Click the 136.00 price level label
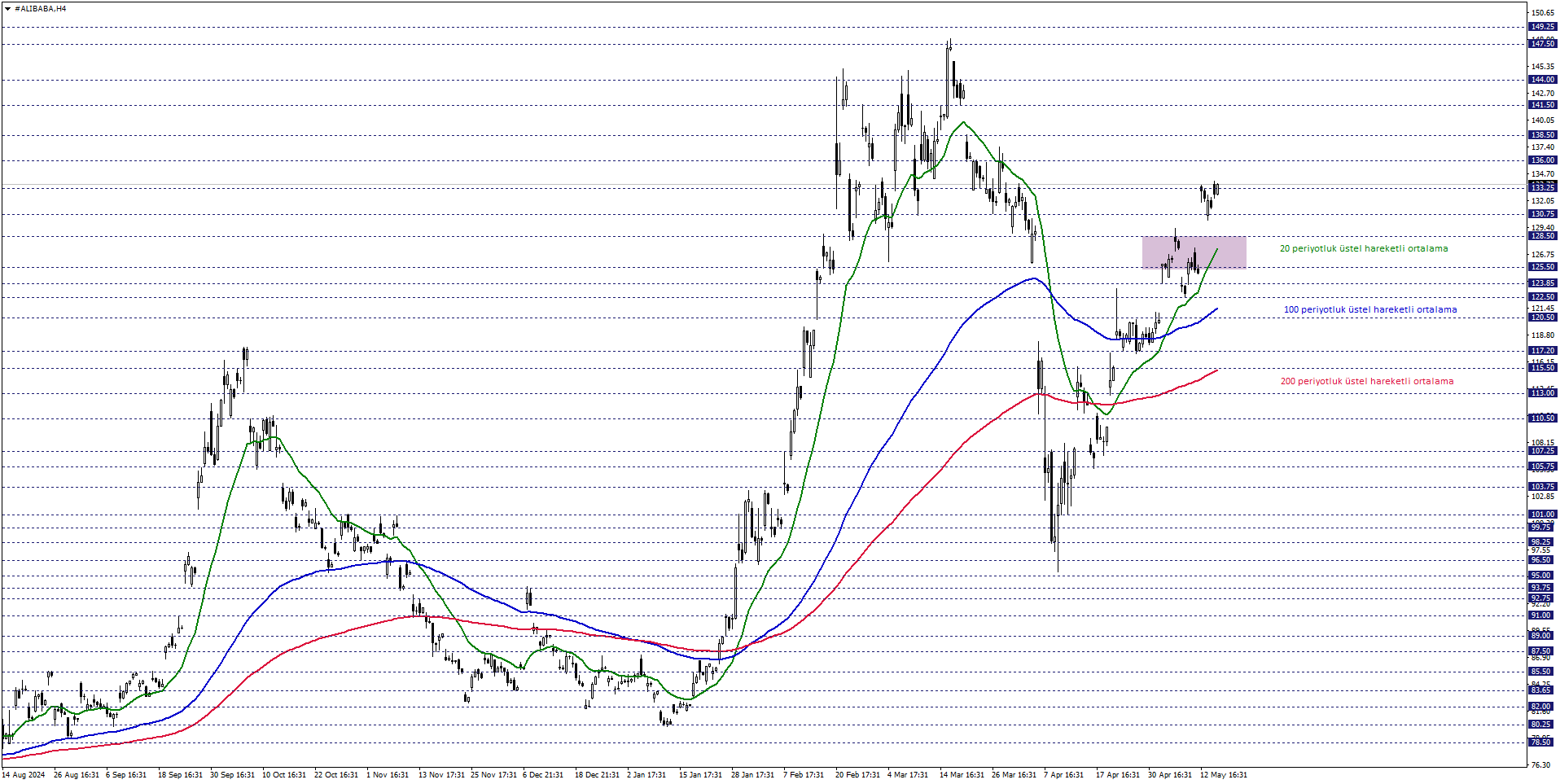1560x784 pixels. coord(1543,160)
